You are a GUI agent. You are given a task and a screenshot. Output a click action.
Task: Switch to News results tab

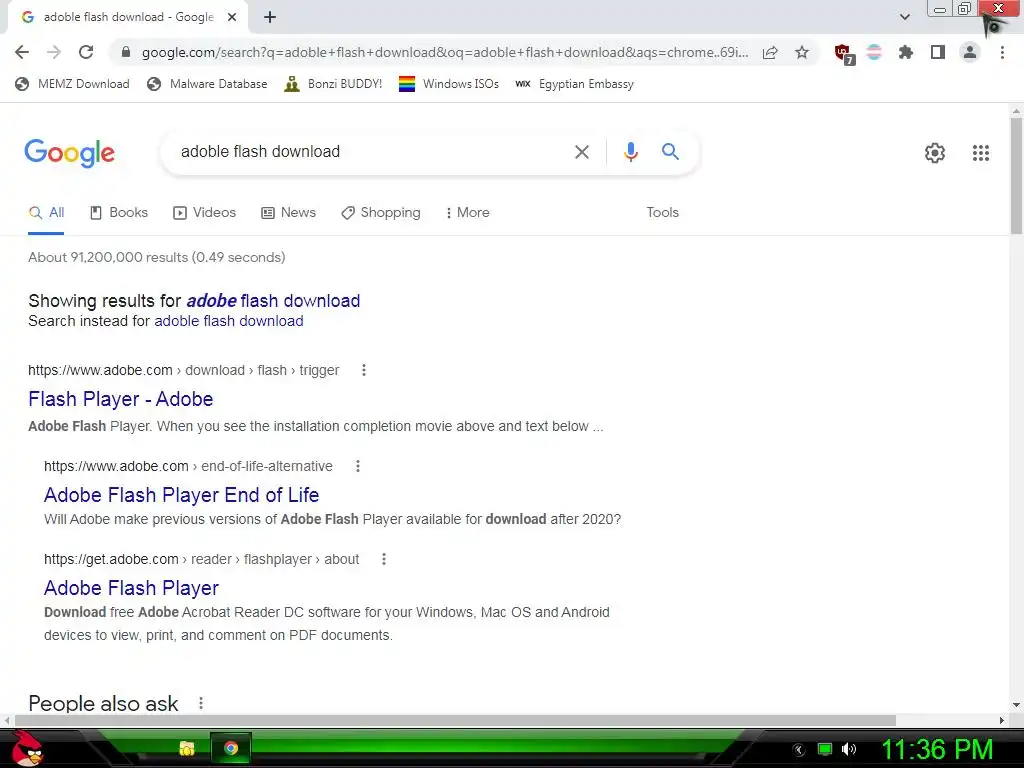pos(289,213)
